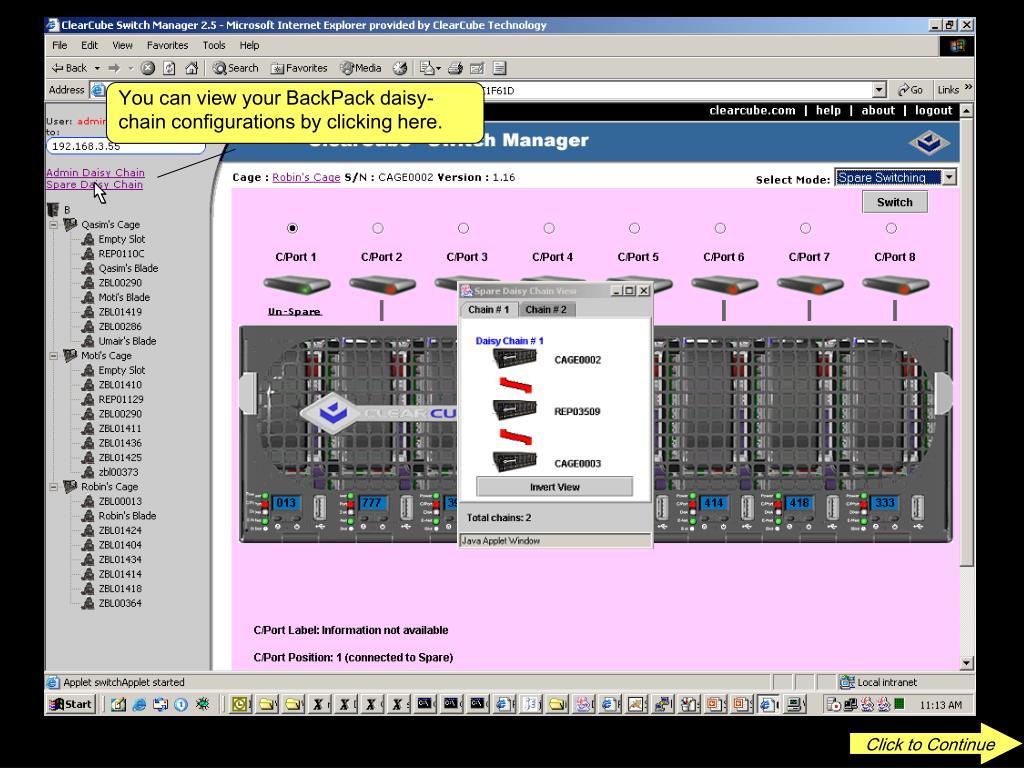Click the 192.168.3.55 IP address field
Screen dimensions: 1024x768
(125, 146)
